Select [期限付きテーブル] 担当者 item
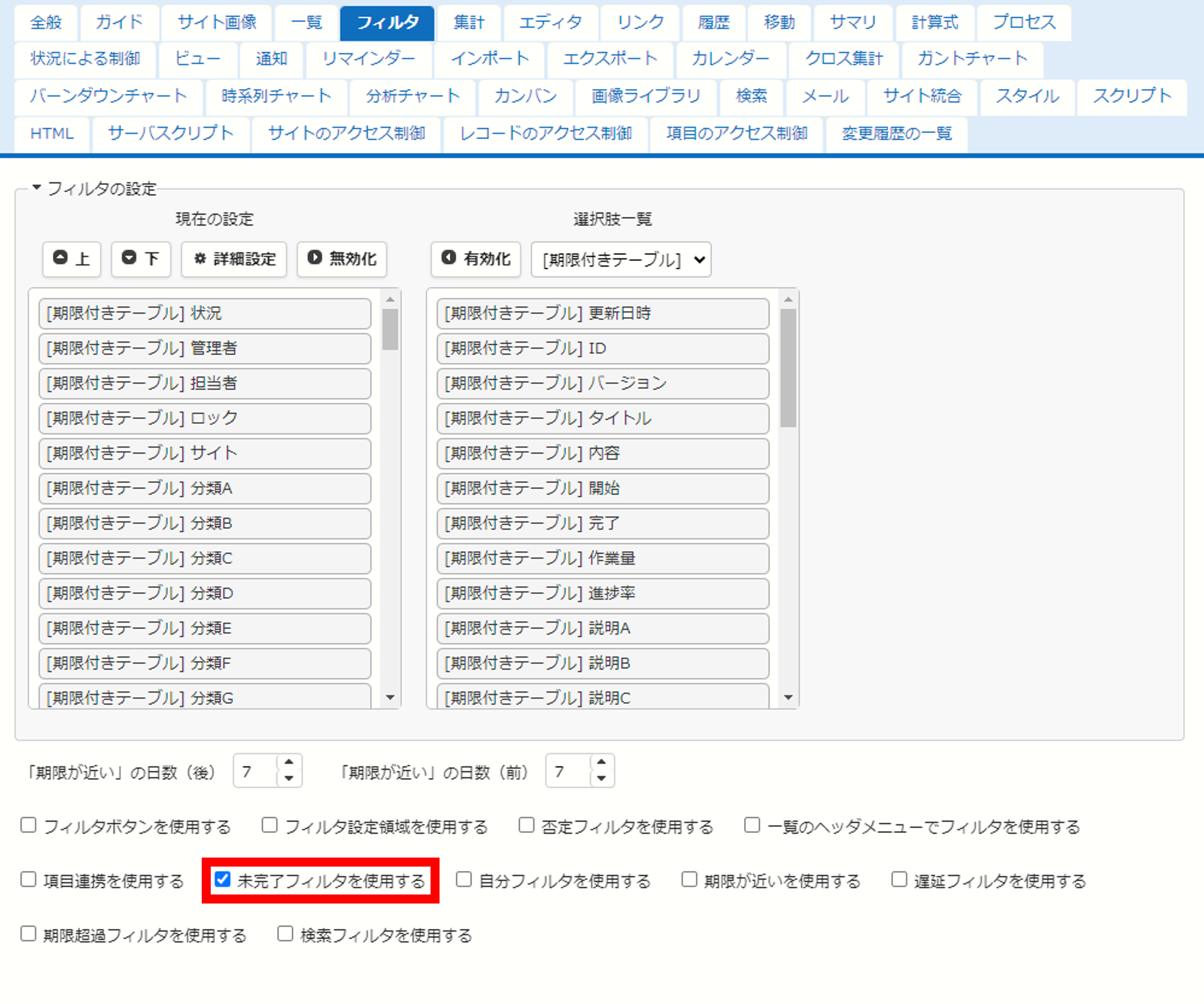 click(205, 383)
